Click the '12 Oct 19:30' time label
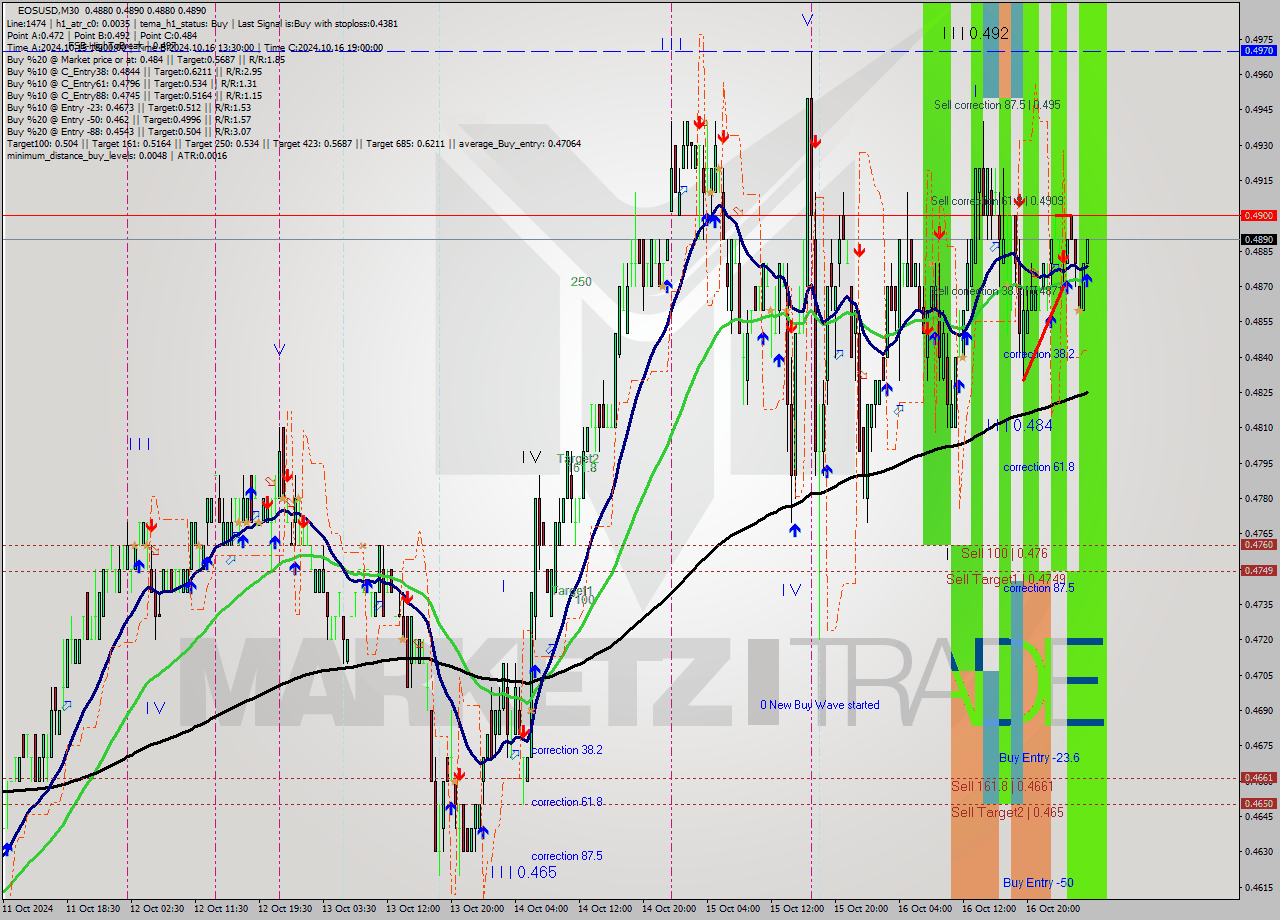Image resolution: width=1280 pixels, height=920 pixels. tap(285, 909)
